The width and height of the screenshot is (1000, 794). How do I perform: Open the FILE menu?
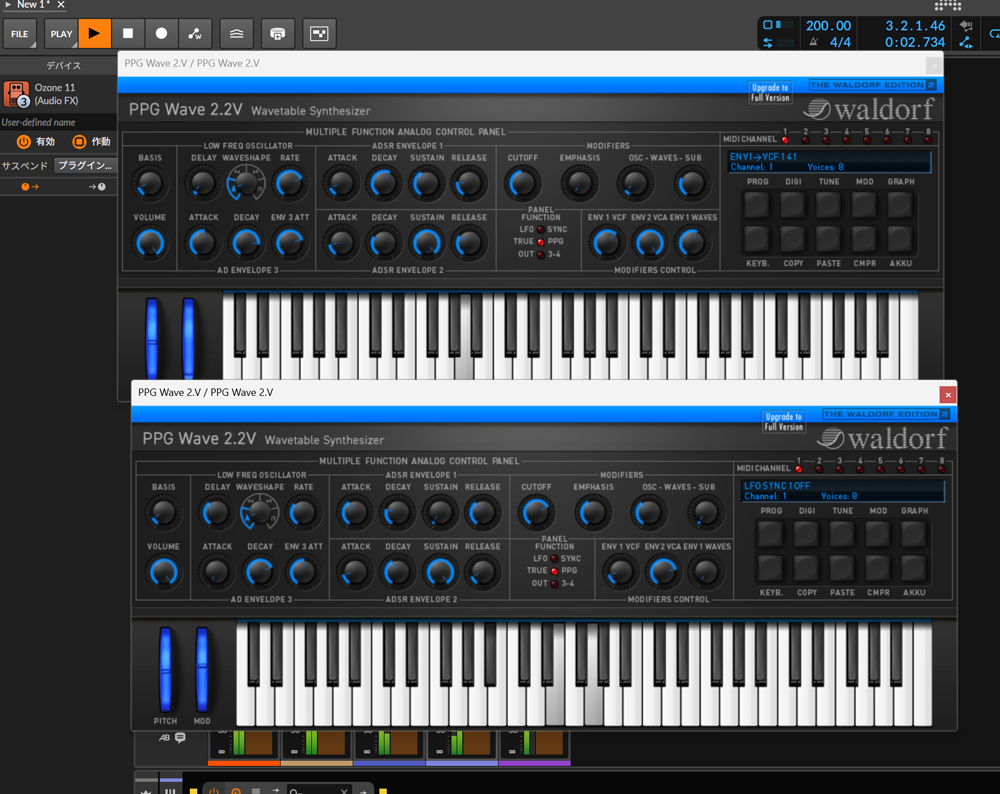pos(20,34)
